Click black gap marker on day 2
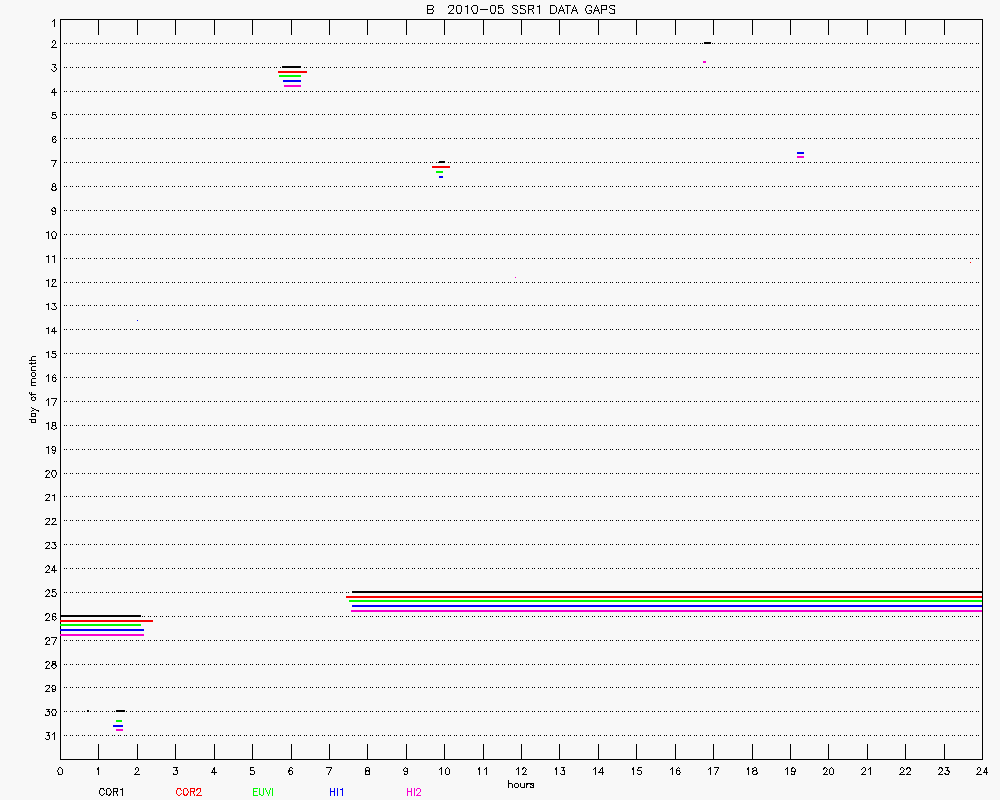Image resolution: width=1000 pixels, height=800 pixels. [x=707, y=43]
